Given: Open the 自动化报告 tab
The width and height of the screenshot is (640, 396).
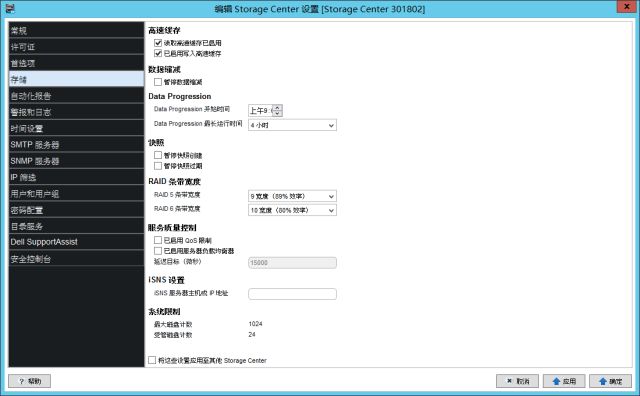Looking at the screenshot, I should pyautogui.click(x=76, y=96).
